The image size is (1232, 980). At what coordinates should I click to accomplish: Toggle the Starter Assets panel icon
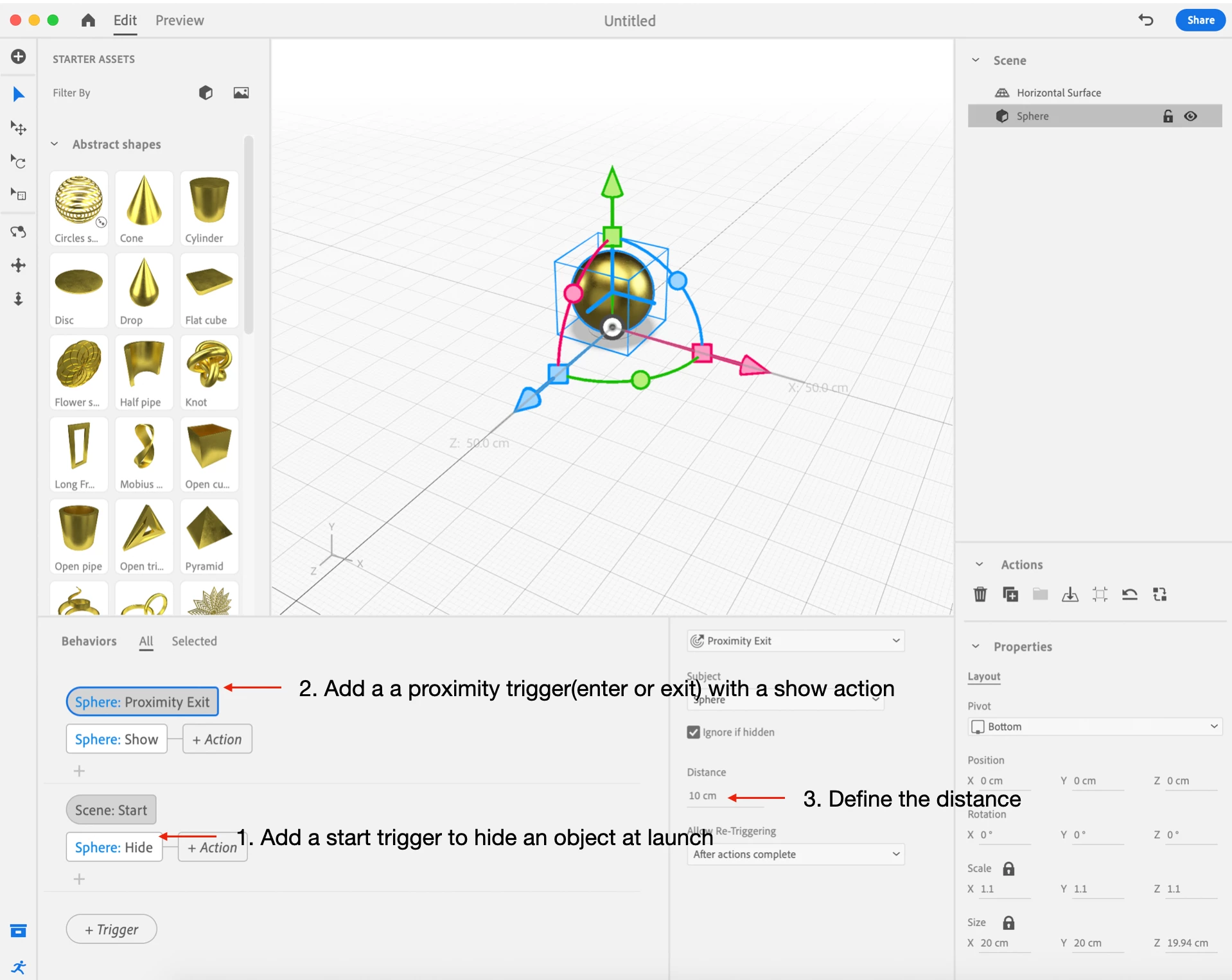click(x=19, y=931)
